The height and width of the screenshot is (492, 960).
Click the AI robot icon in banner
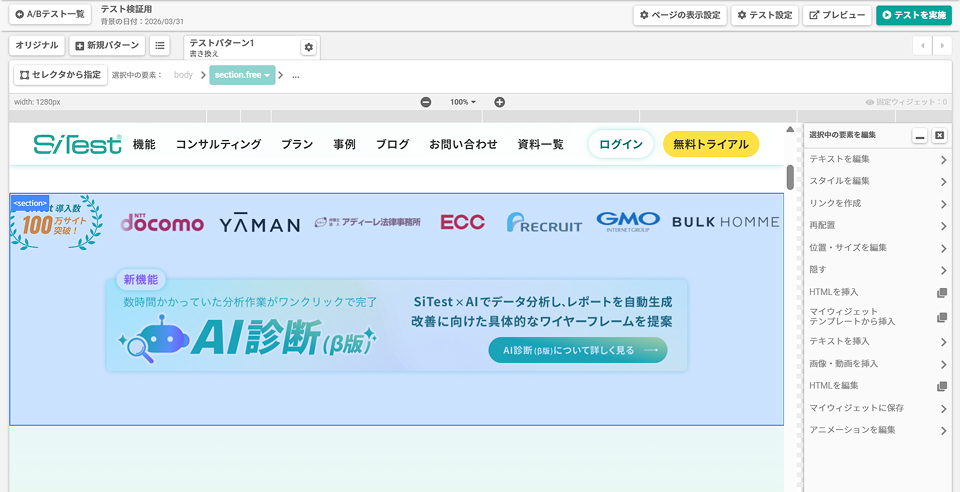[153, 339]
